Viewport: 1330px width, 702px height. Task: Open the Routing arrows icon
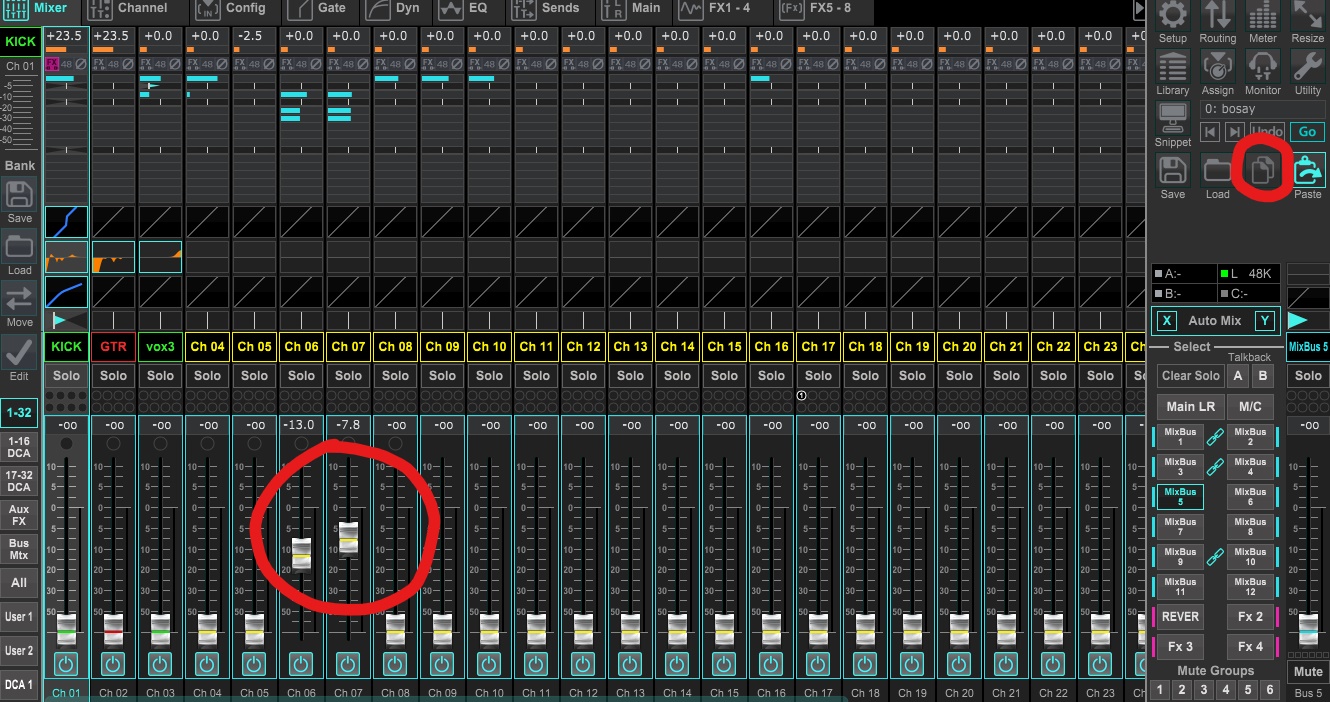coord(1217,16)
